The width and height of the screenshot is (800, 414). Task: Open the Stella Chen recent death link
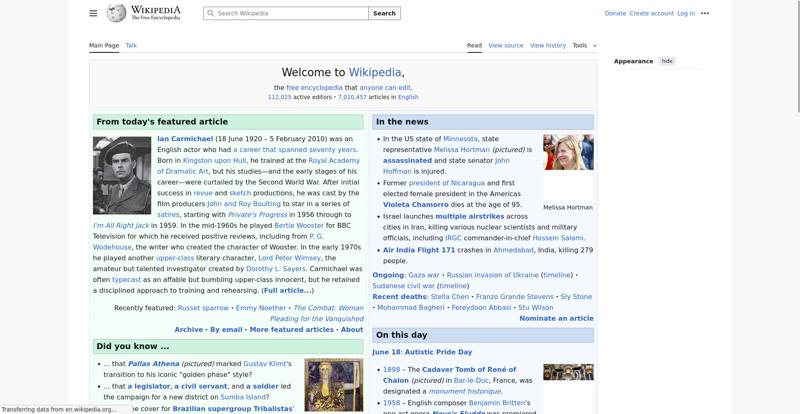[449, 297]
